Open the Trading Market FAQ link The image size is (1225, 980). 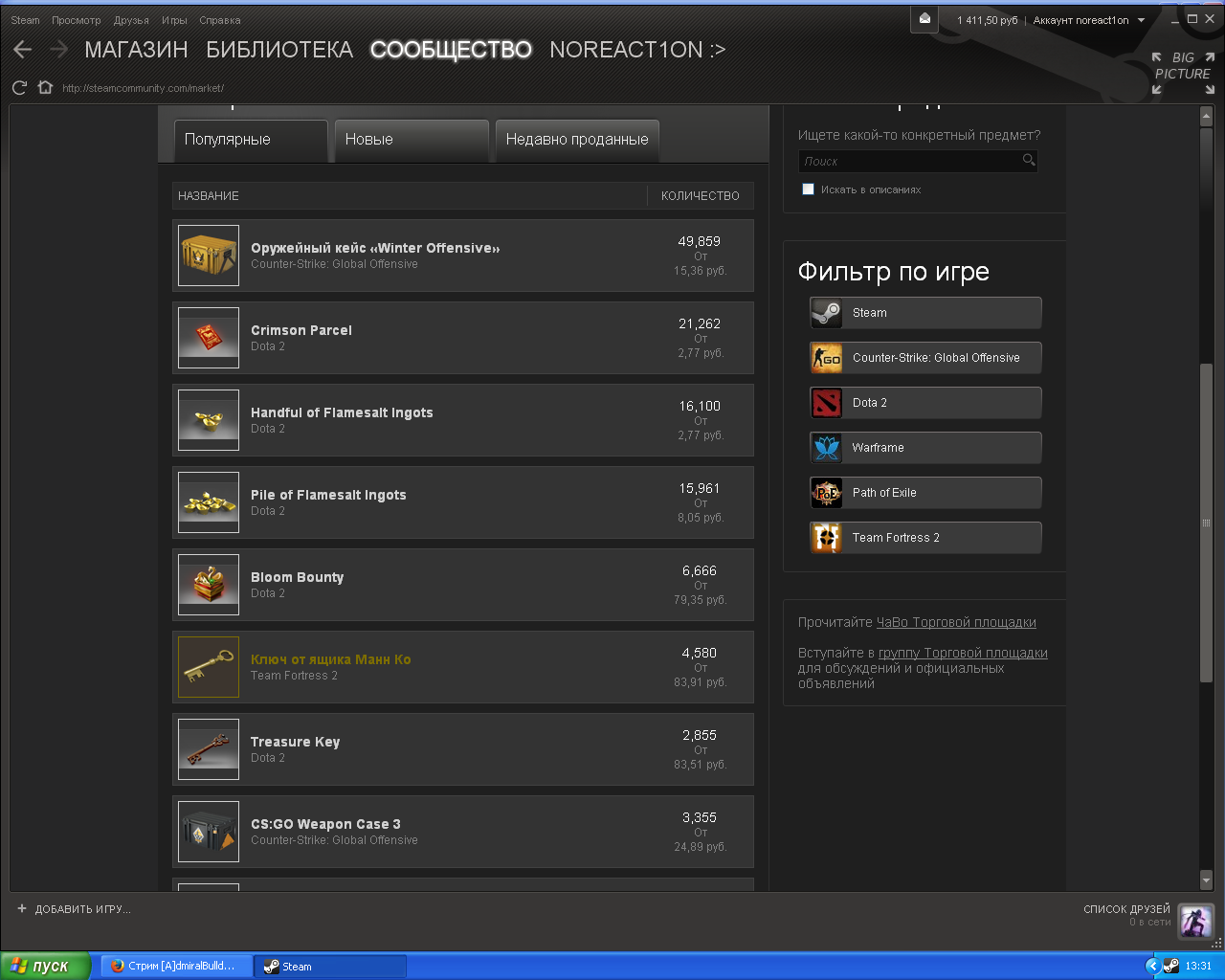(x=956, y=622)
